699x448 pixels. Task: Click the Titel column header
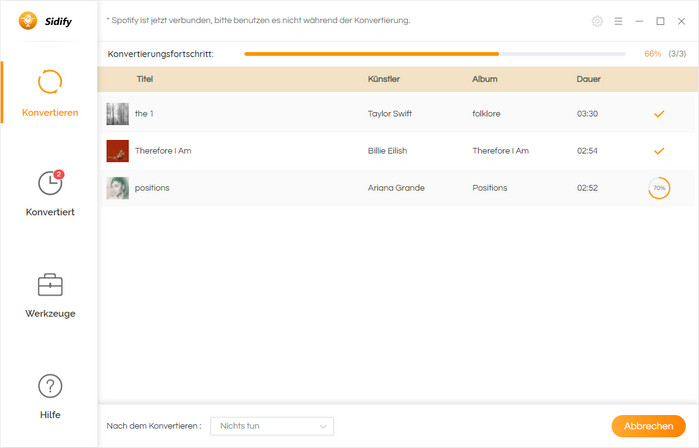click(145, 79)
